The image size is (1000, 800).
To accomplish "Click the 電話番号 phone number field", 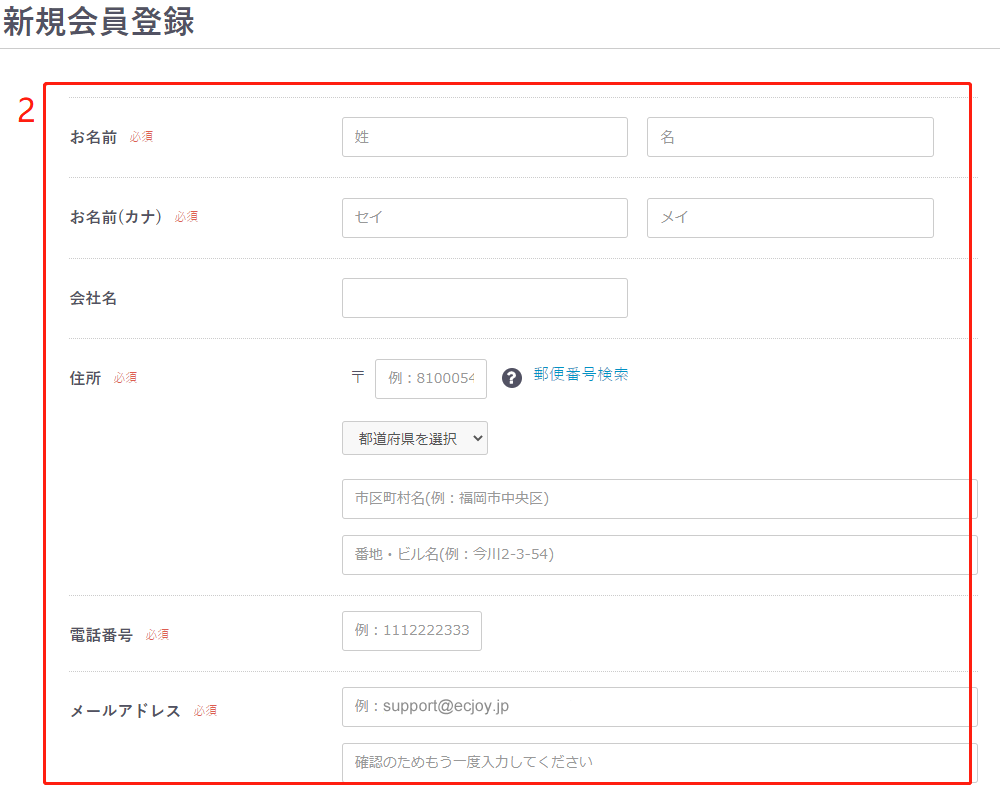I will pyautogui.click(x=411, y=631).
